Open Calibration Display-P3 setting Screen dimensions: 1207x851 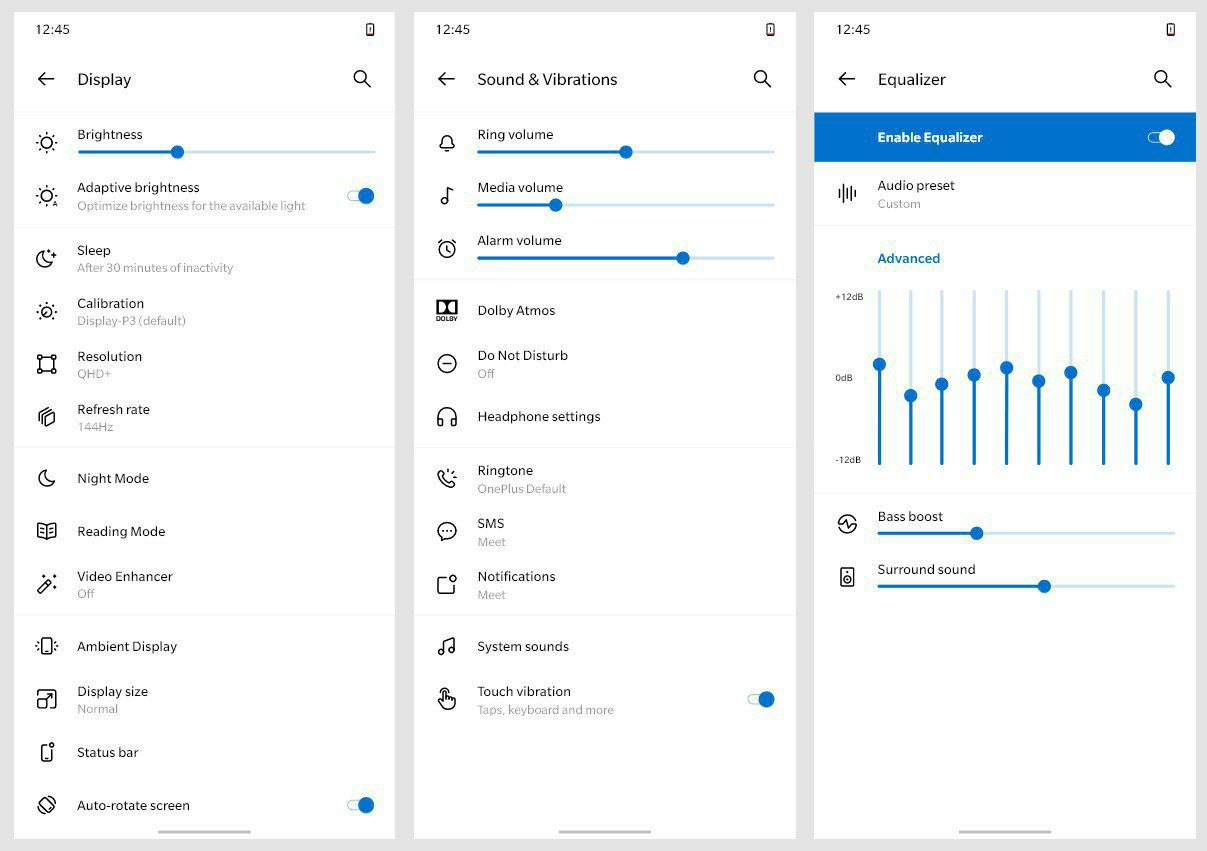[205, 311]
